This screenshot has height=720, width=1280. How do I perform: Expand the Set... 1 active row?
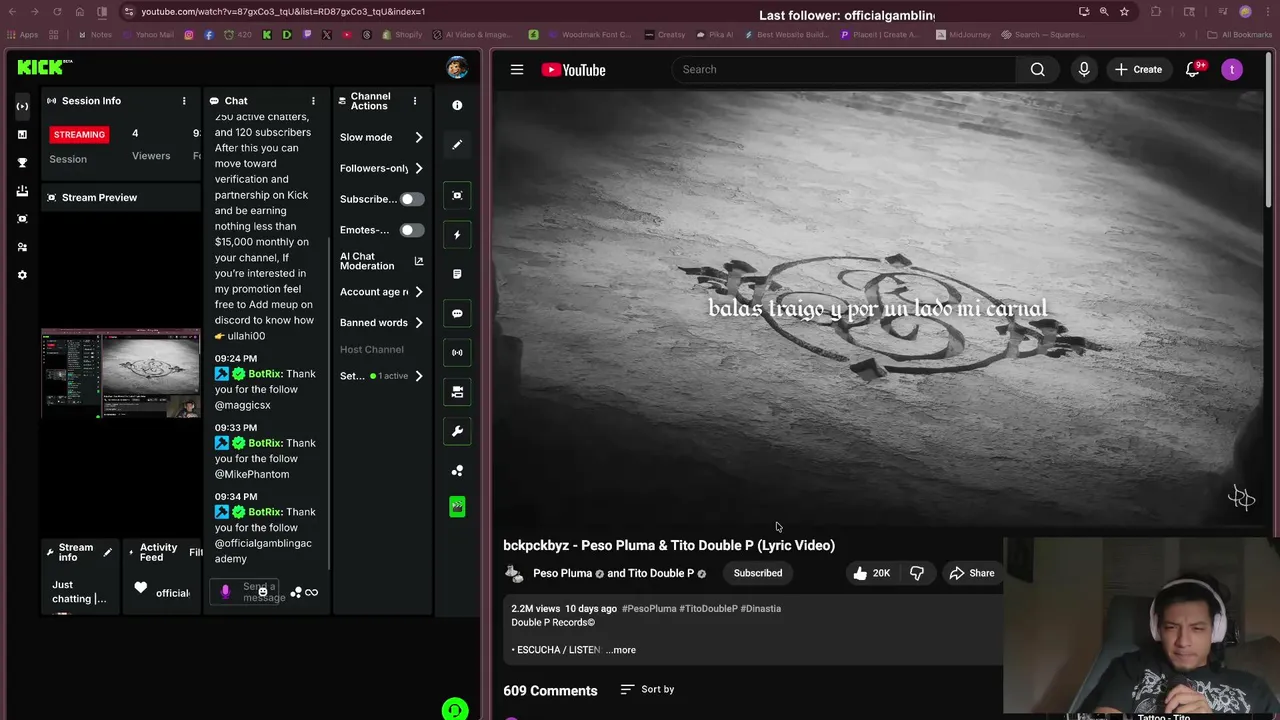coord(381,376)
